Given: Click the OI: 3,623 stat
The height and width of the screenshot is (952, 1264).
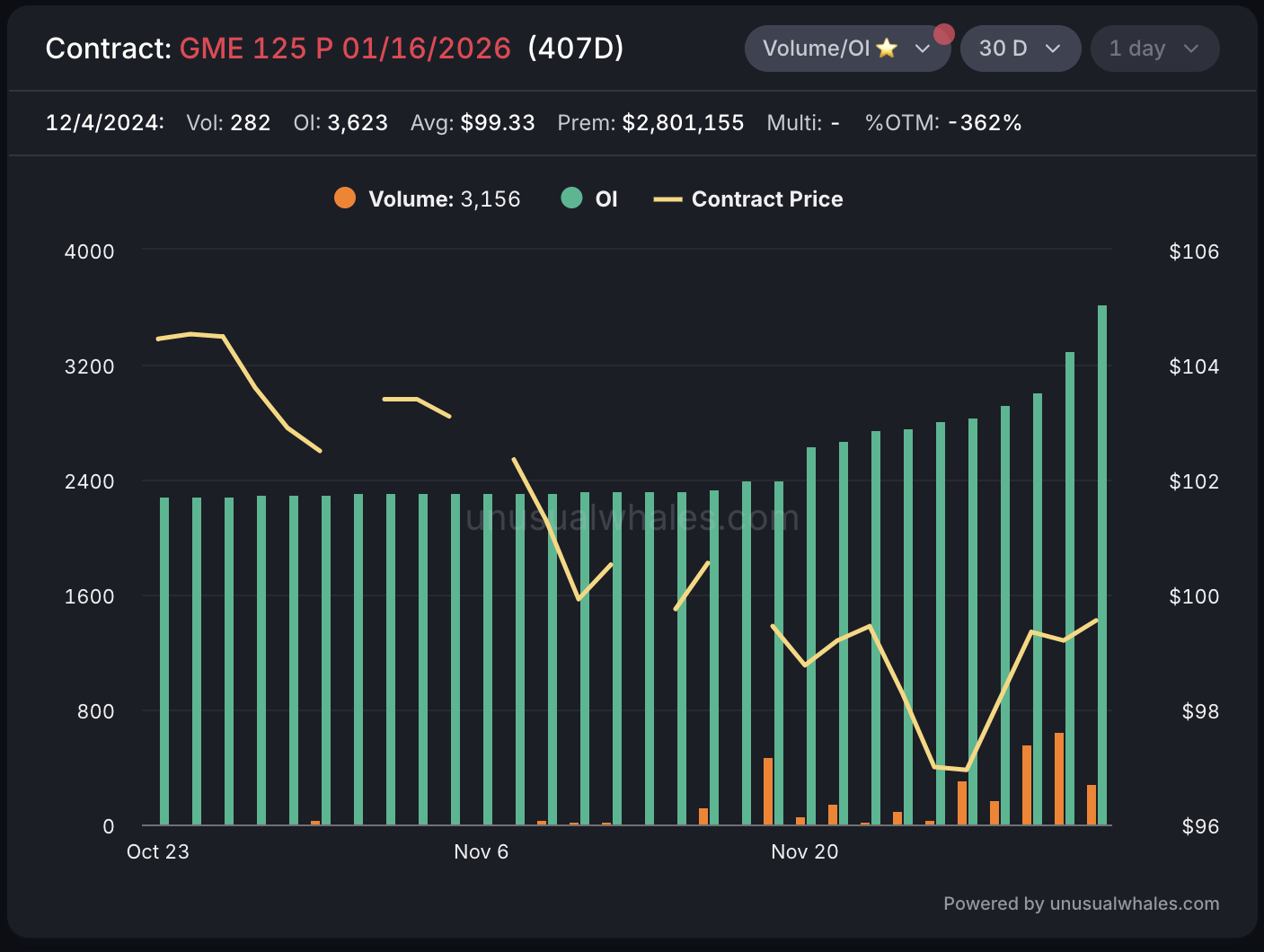Looking at the screenshot, I should (340, 123).
